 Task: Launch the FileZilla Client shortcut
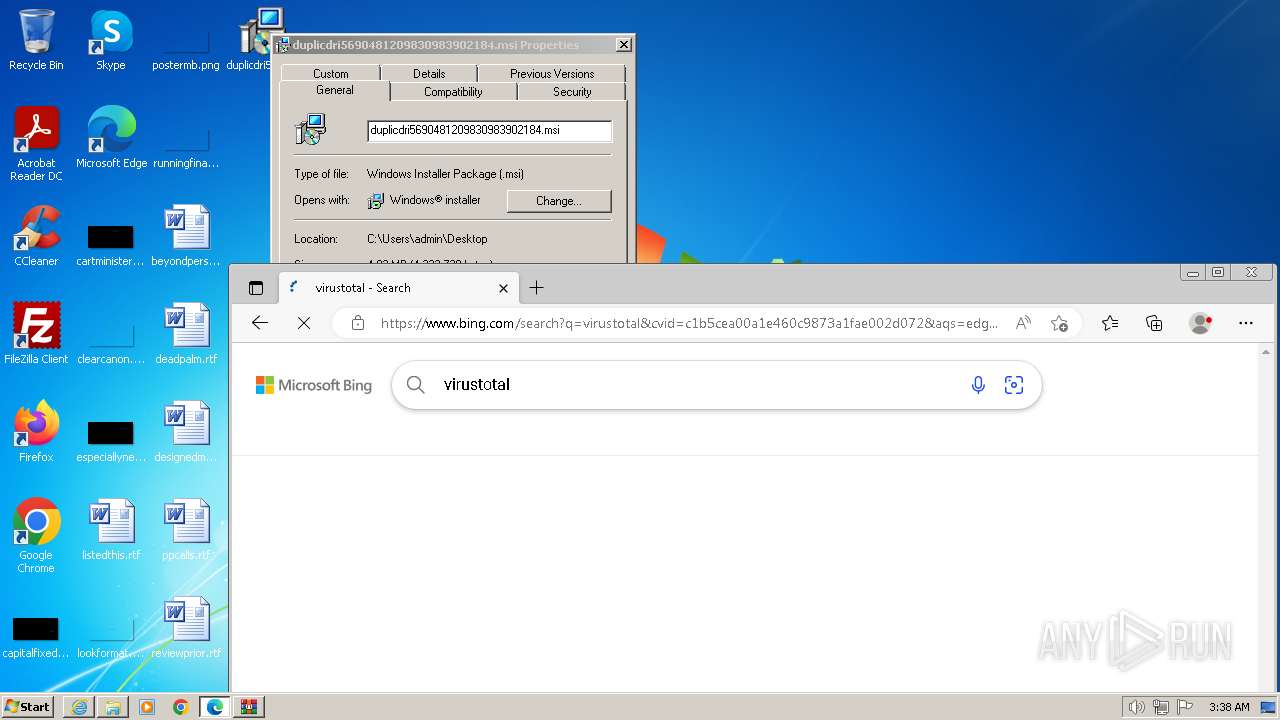point(36,334)
